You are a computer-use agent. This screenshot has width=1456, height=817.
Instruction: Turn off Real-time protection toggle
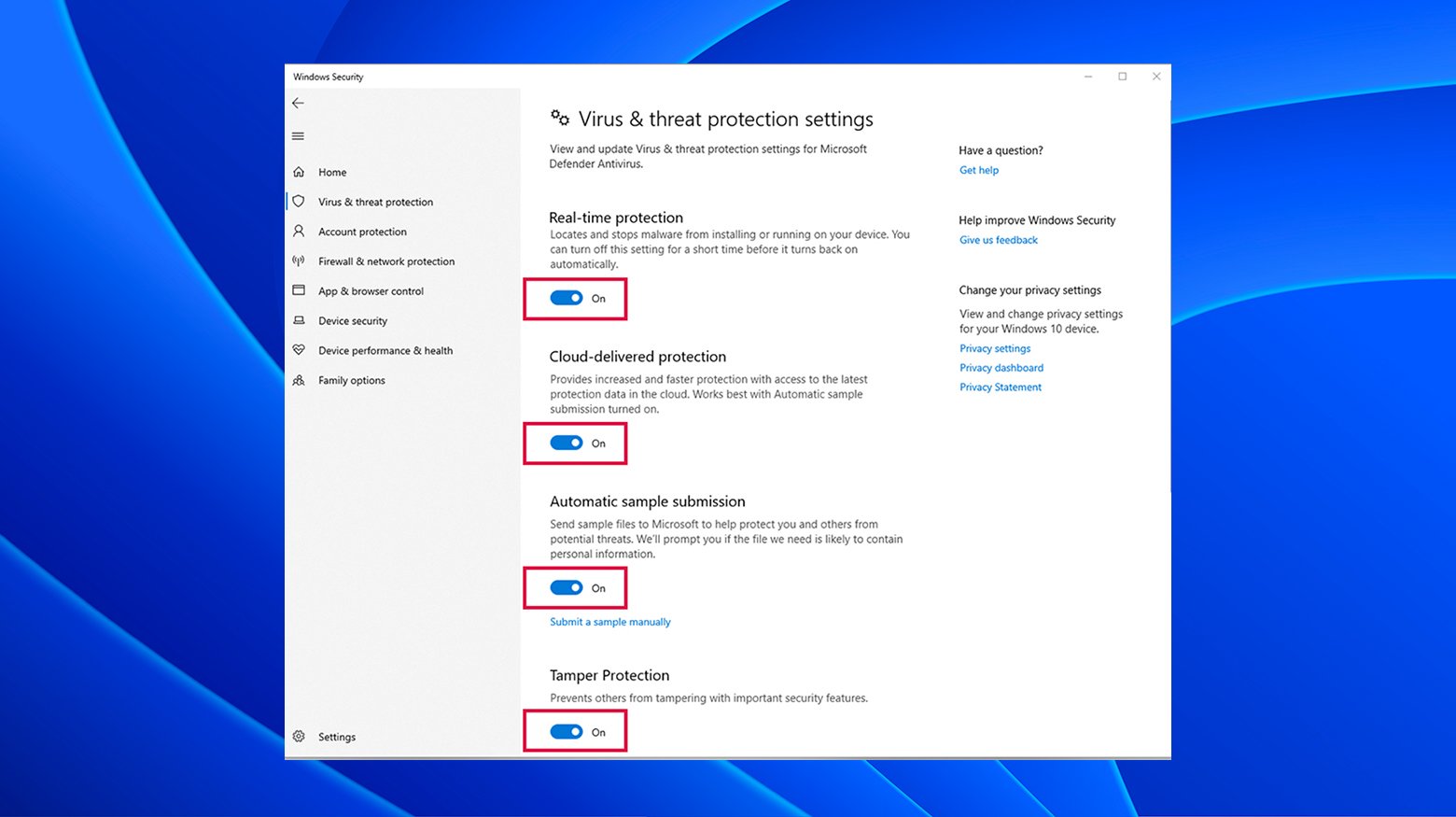tap(567, 298)
